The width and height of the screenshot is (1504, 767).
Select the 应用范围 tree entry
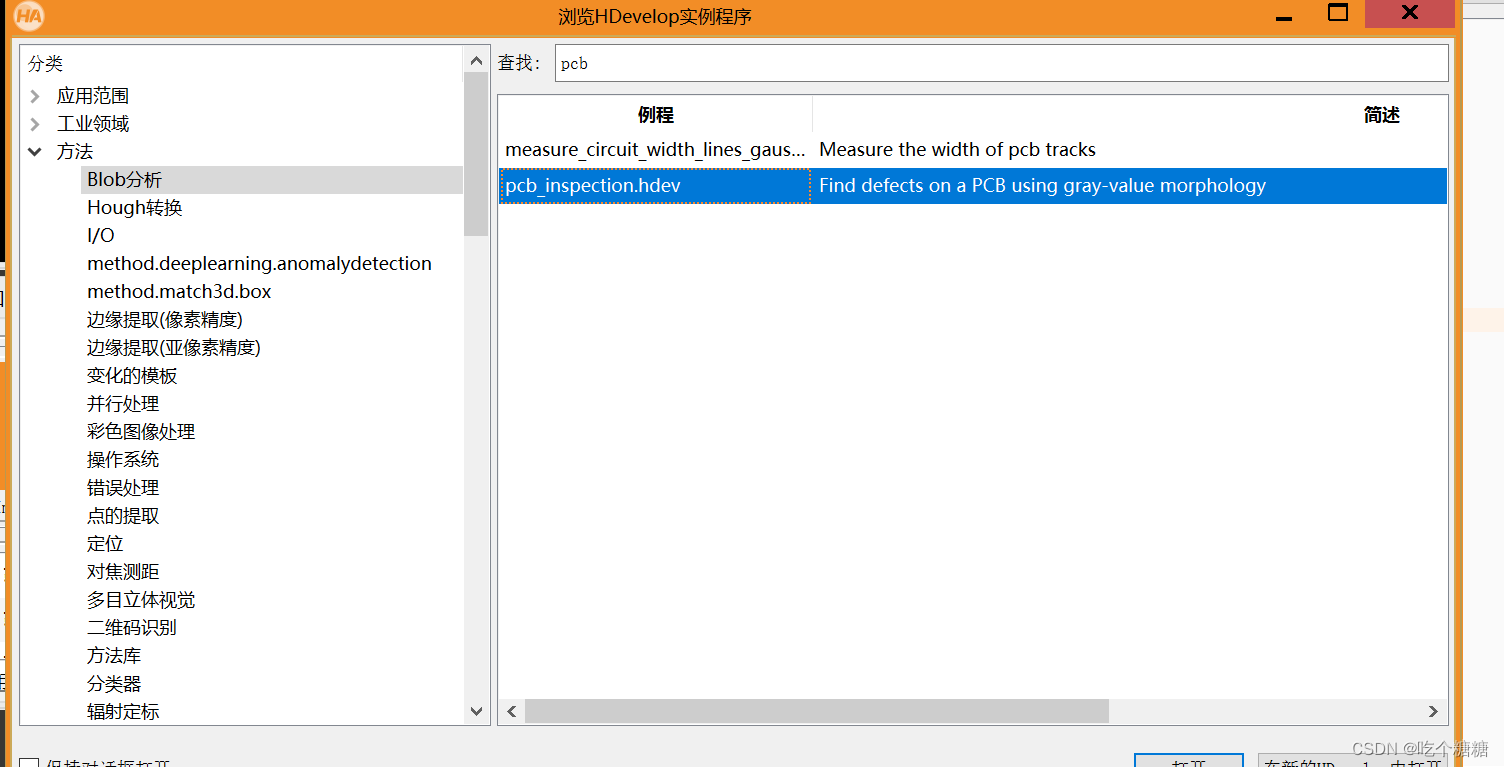[93, 96]
